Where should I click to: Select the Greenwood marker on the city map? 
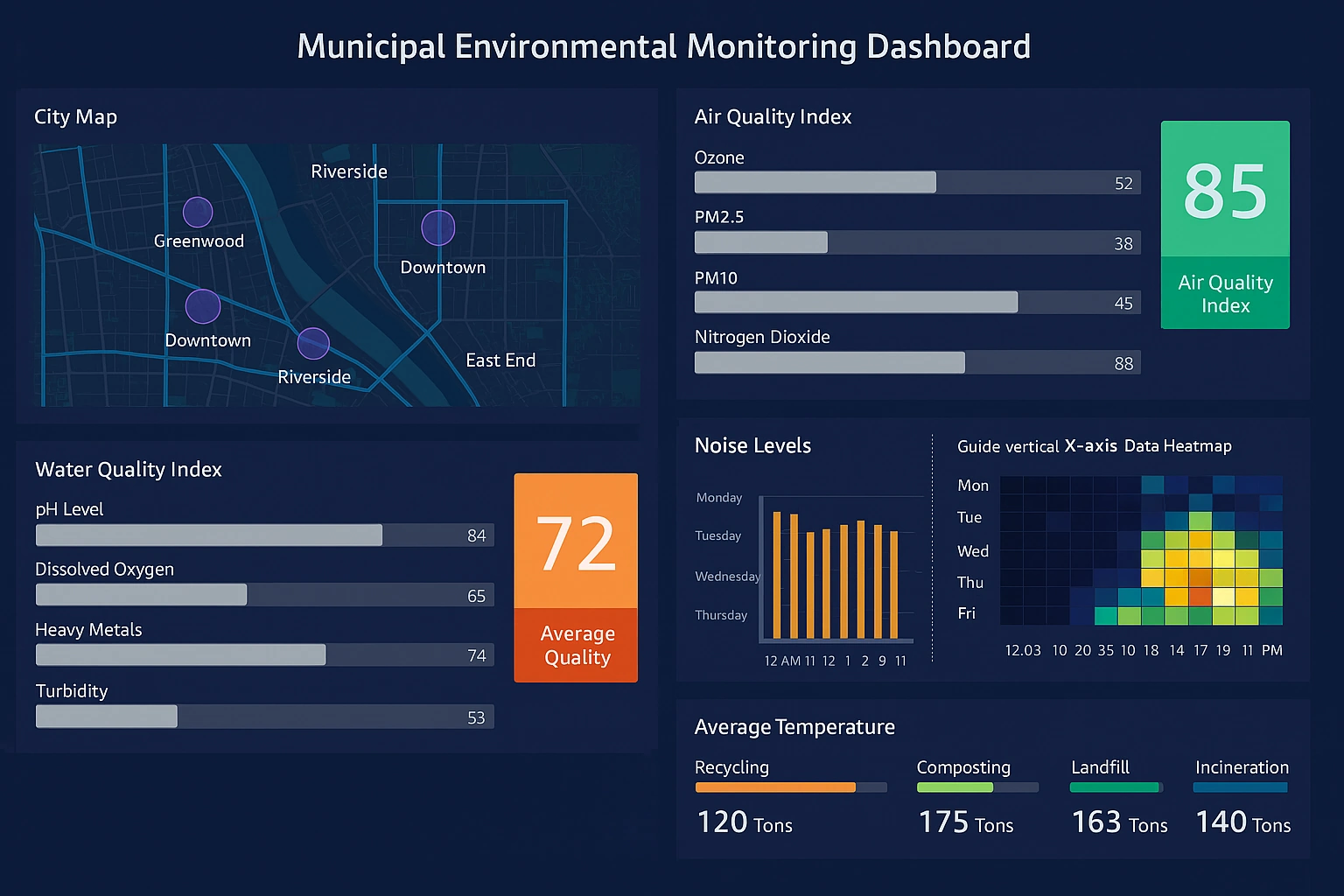coord(198,211)
